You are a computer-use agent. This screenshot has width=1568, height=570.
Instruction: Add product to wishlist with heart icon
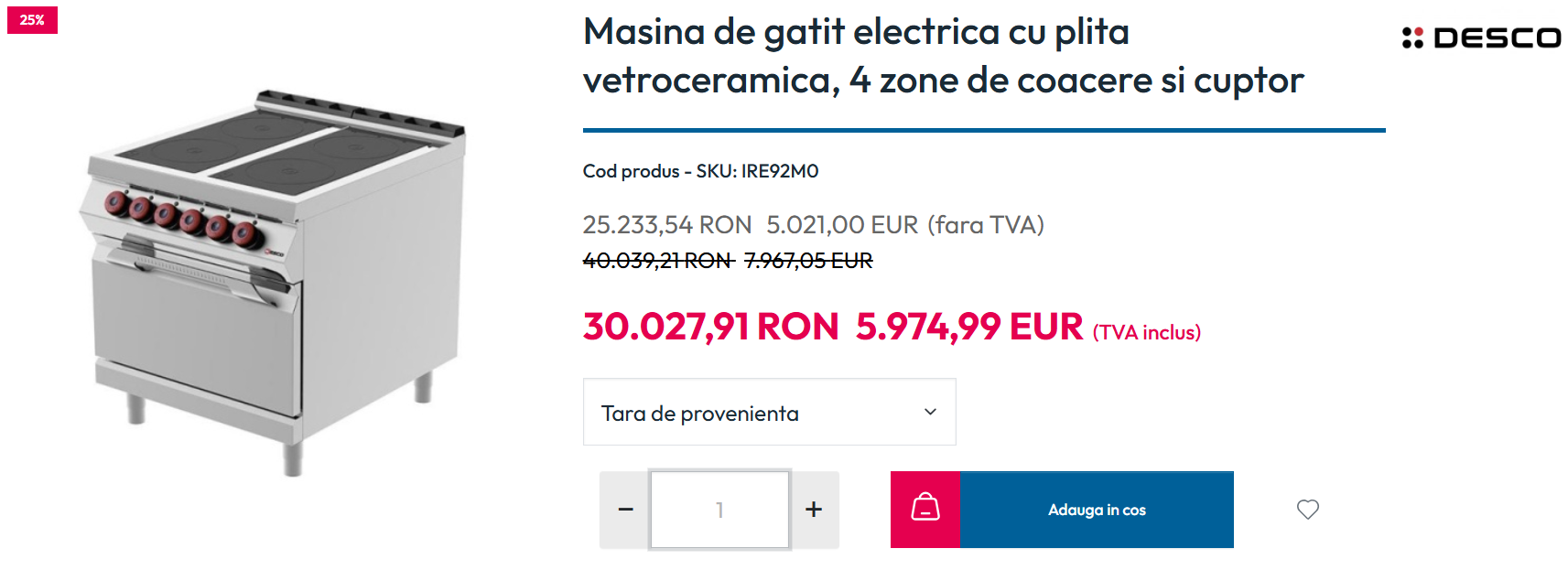click(1307, 510)
